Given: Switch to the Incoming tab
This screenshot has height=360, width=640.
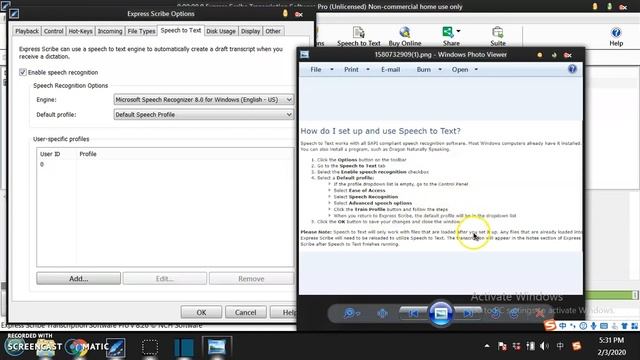Looking at the screenshot, I should coord(110,31).
